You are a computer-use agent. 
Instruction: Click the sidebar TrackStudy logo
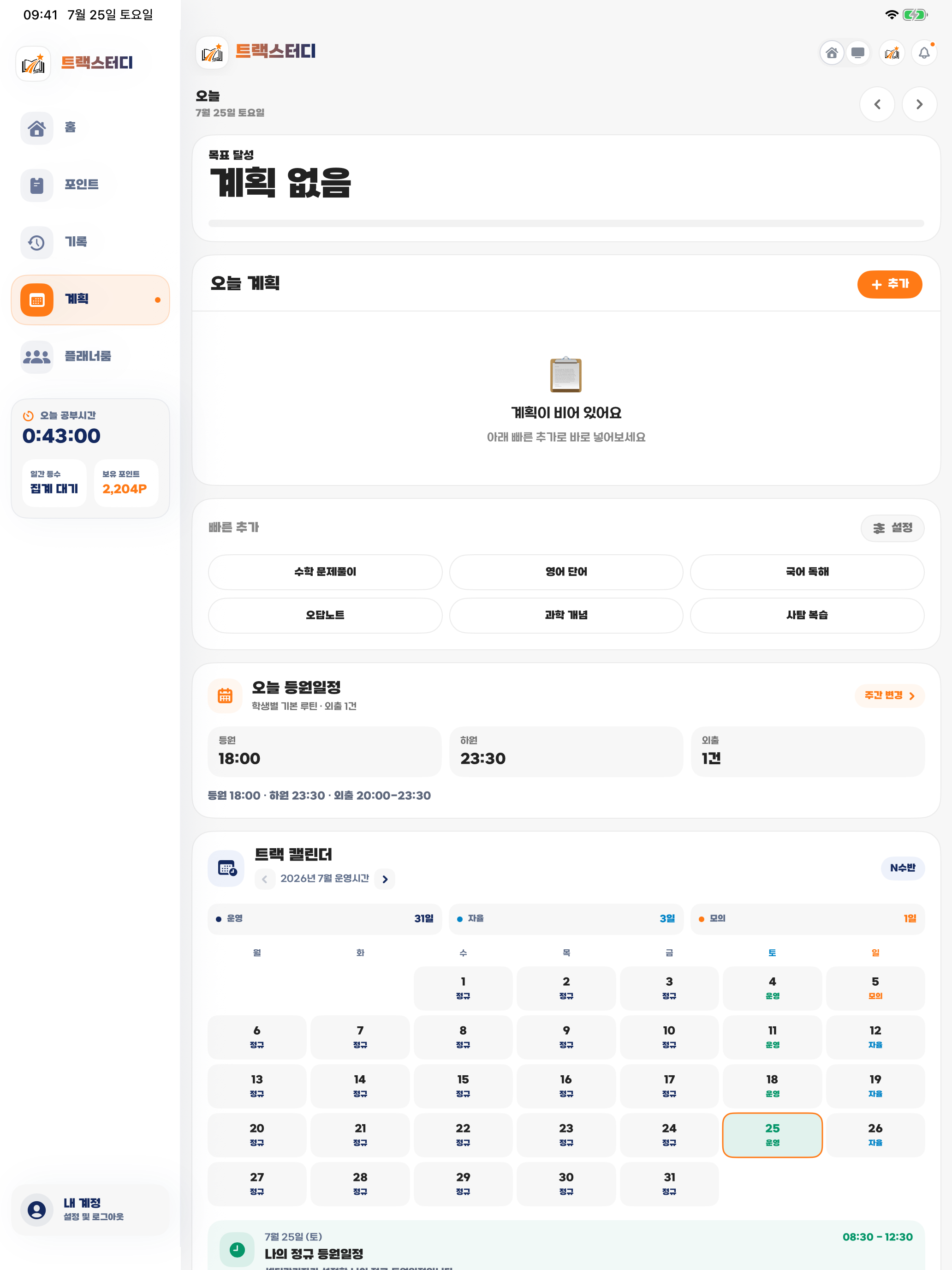[33, 64]
